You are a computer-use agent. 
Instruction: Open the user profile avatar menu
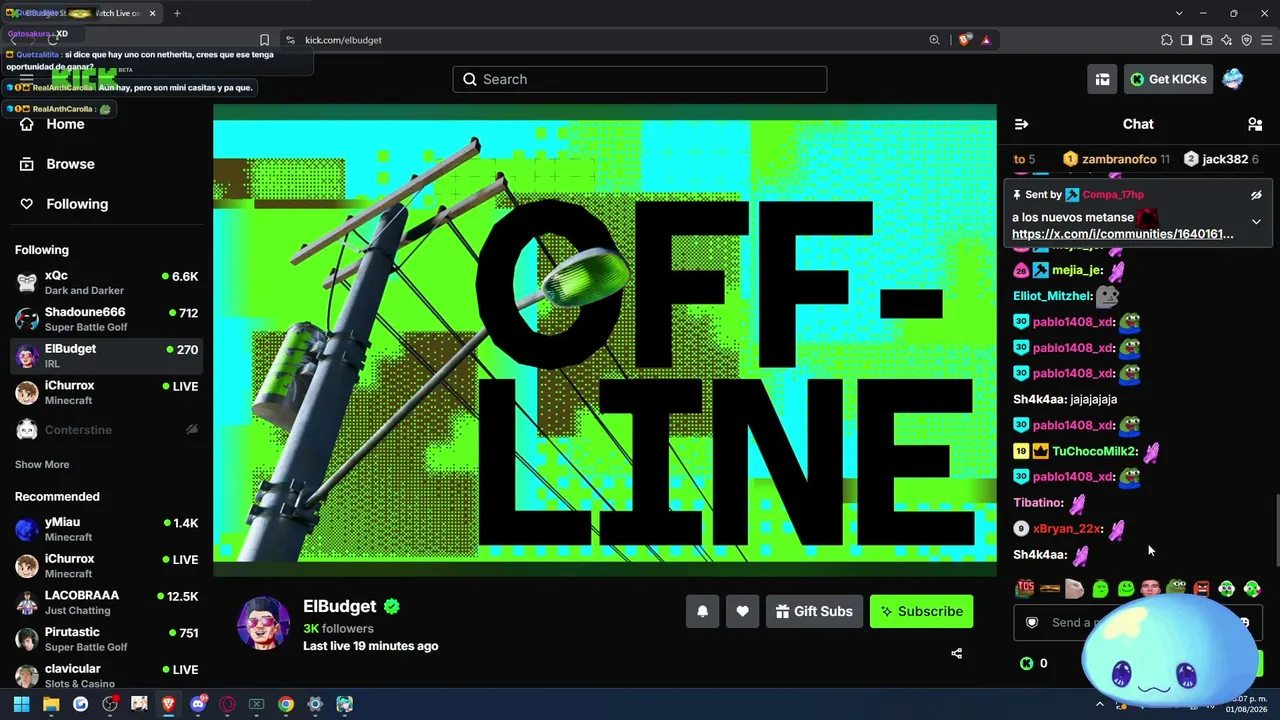(1232, 79)
